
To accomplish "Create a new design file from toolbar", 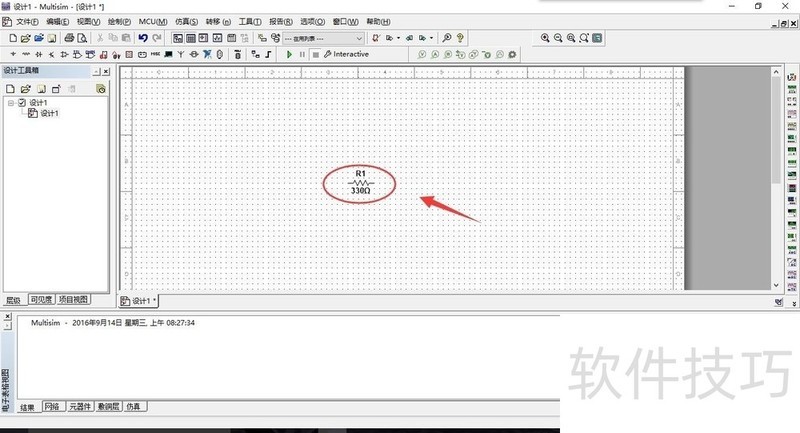I will click(x=13, y=38).
